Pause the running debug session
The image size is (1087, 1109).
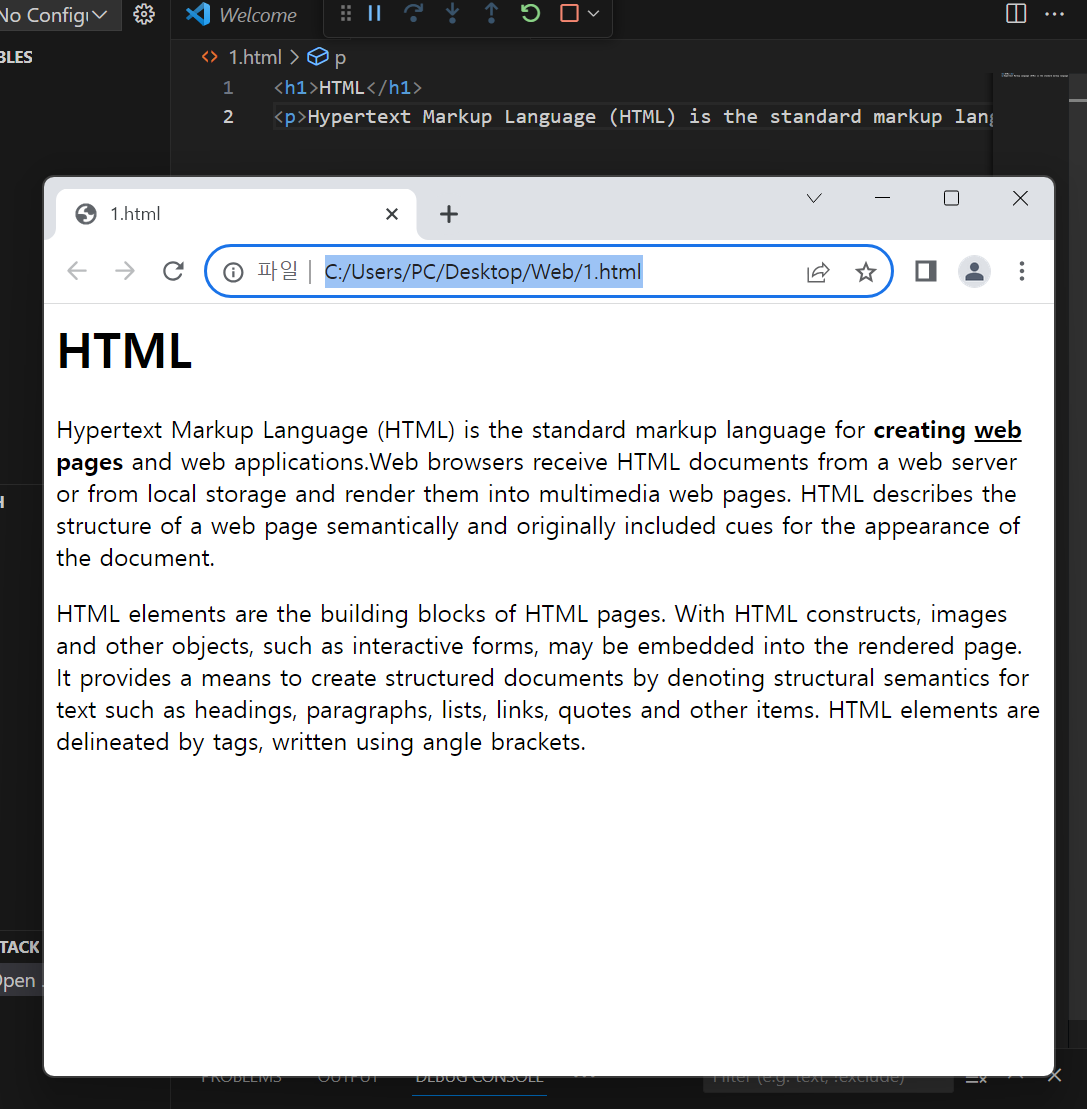coord(374,13)
